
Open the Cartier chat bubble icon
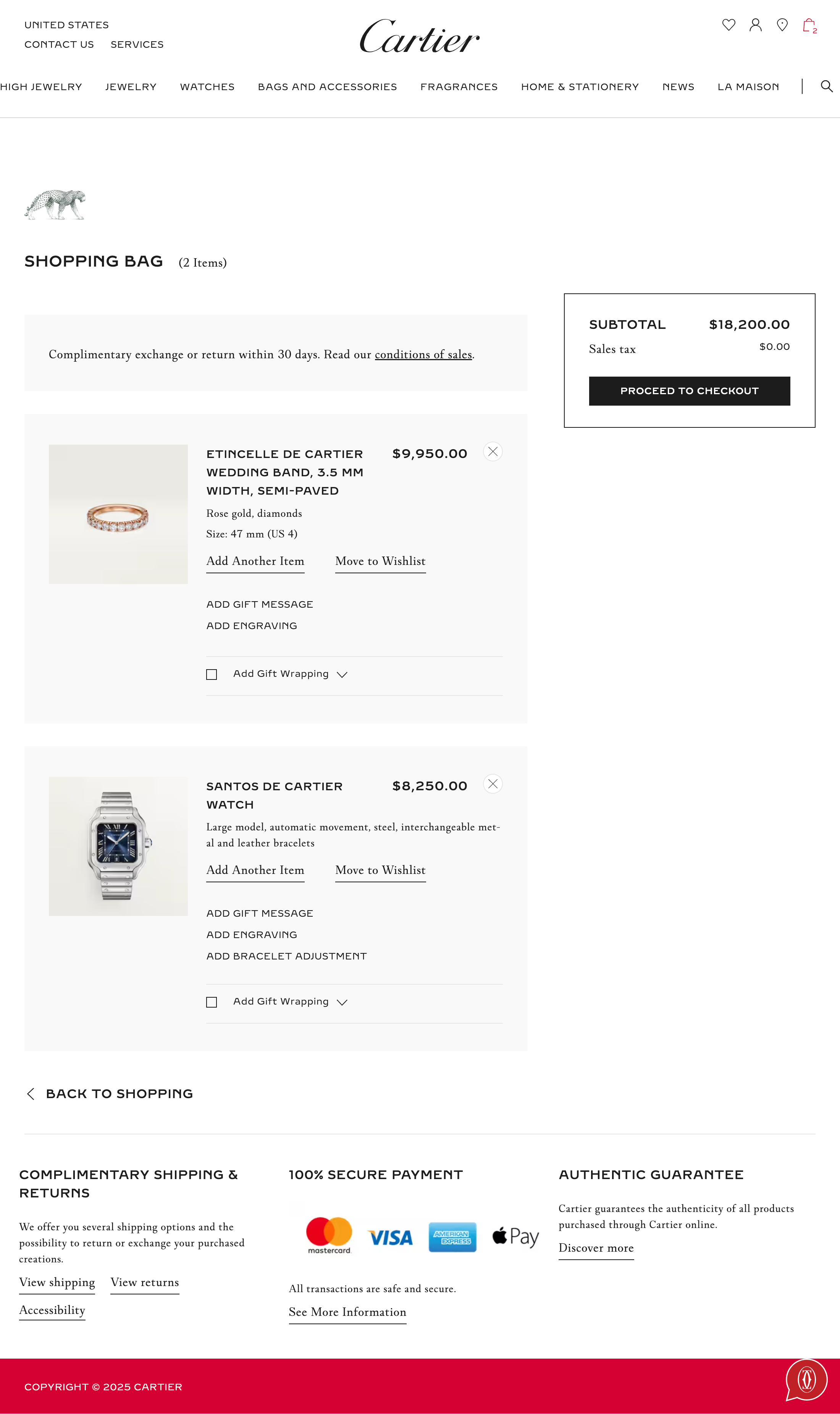tap(807, 1380)
